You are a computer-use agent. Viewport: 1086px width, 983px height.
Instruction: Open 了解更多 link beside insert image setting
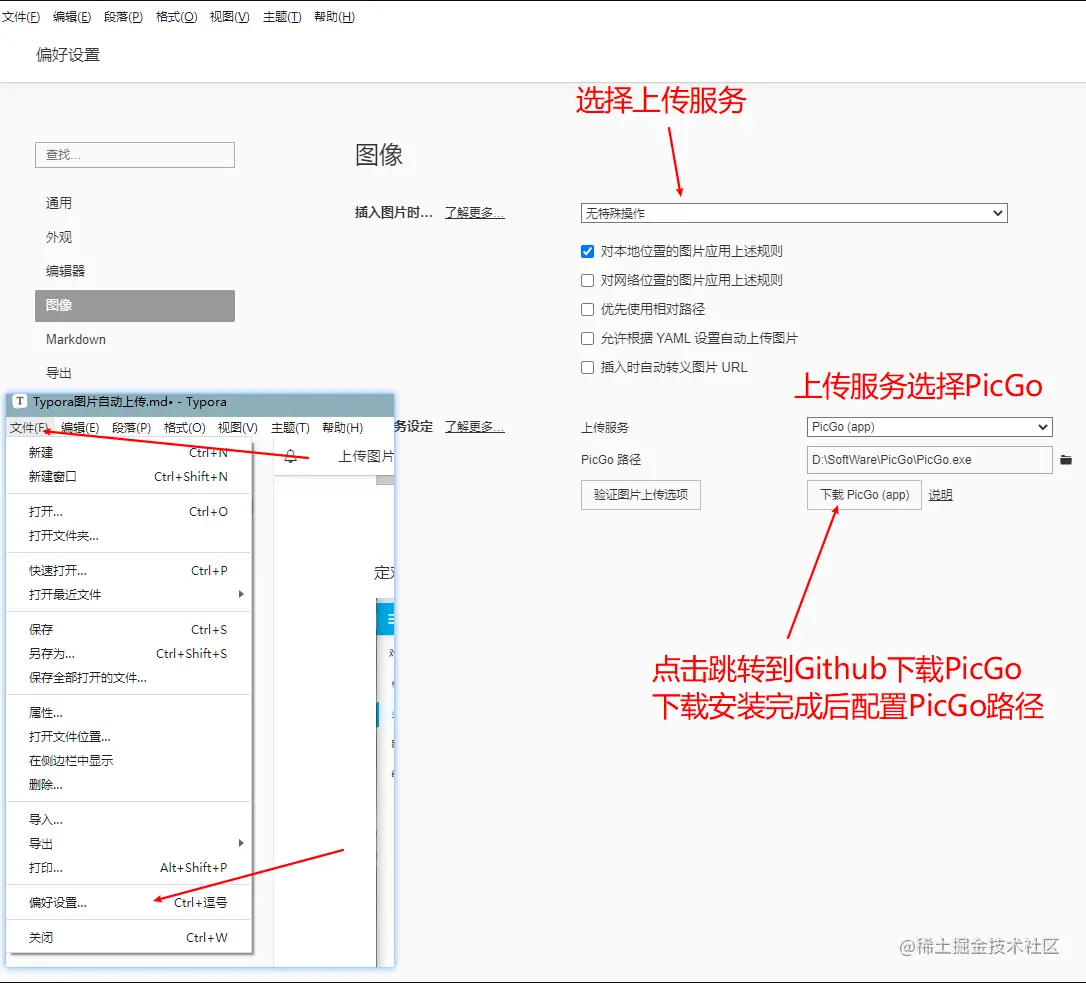[474, 213]
